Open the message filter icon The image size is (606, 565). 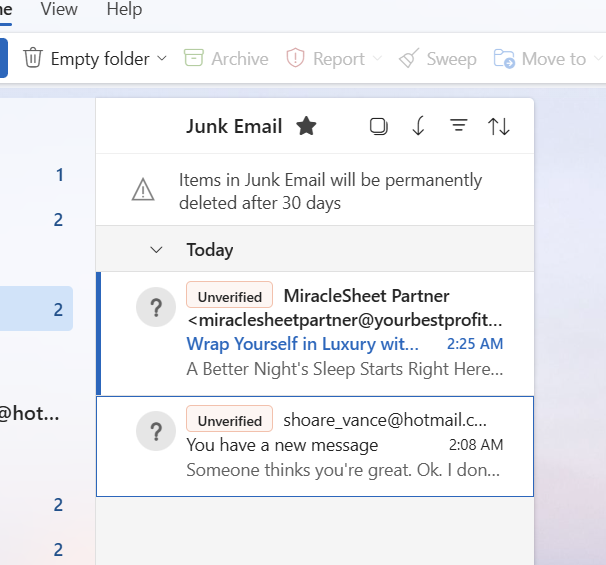coord(459,125)
